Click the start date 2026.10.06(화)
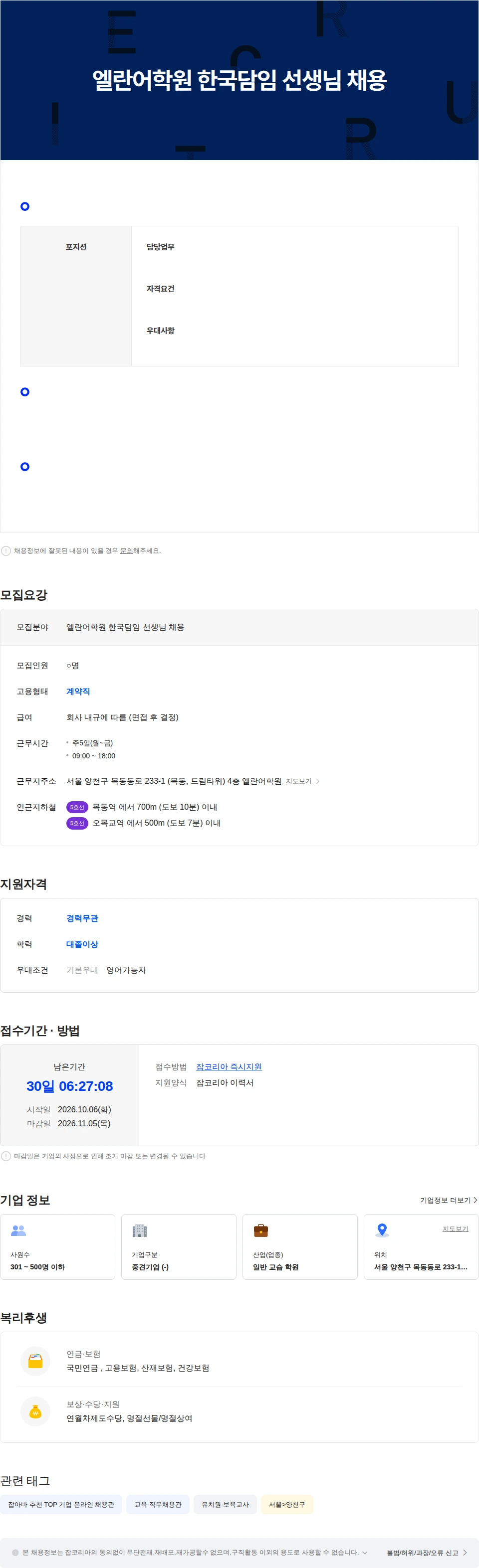The image size is (479, 1568). 85,1110
